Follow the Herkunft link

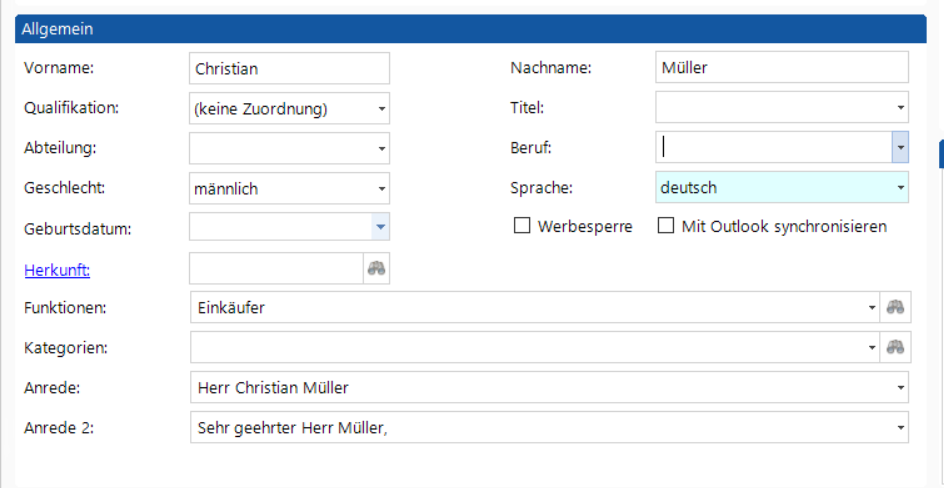point(57,271)
